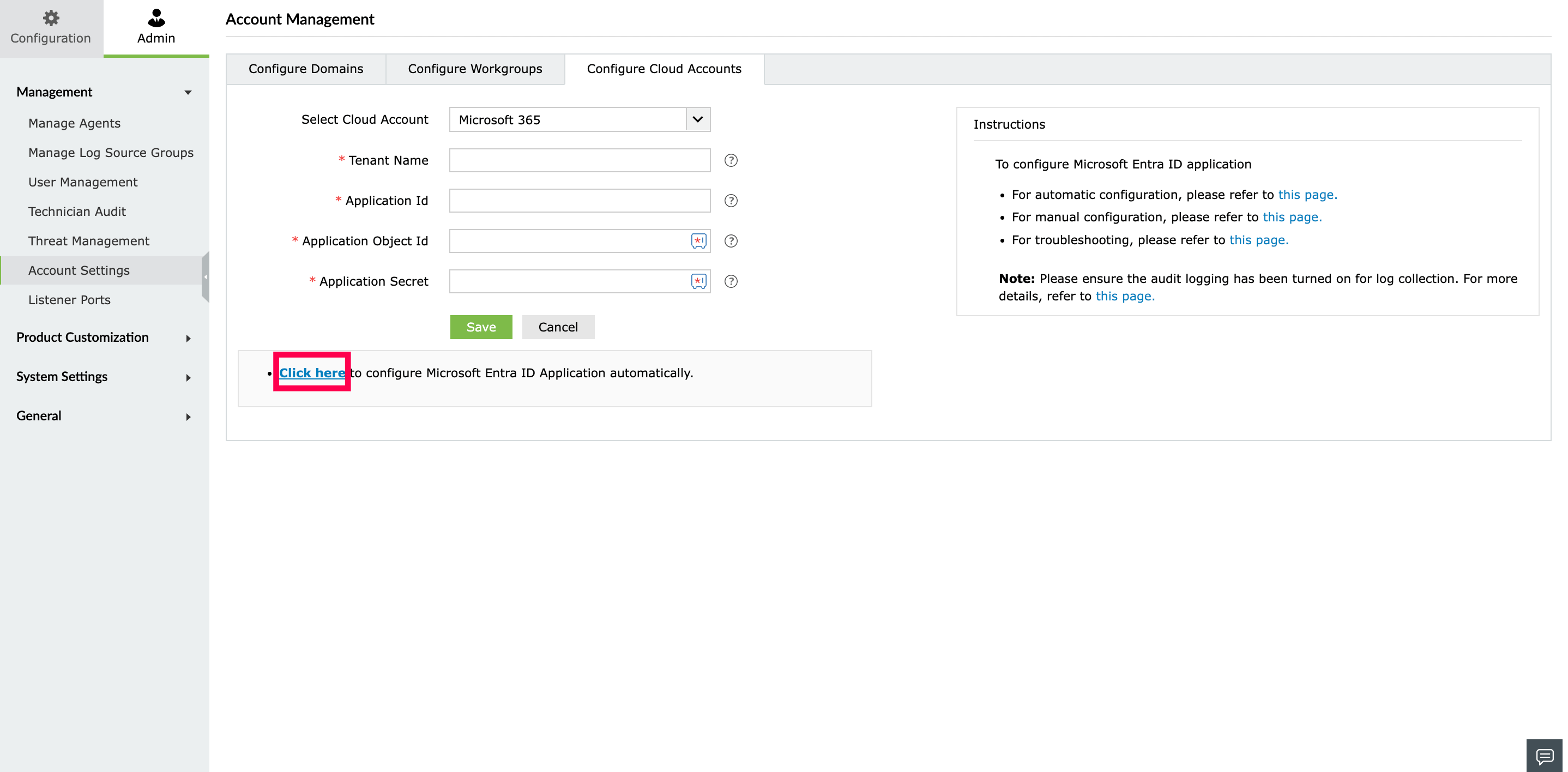Collapse the Management section

coord(188,93)
